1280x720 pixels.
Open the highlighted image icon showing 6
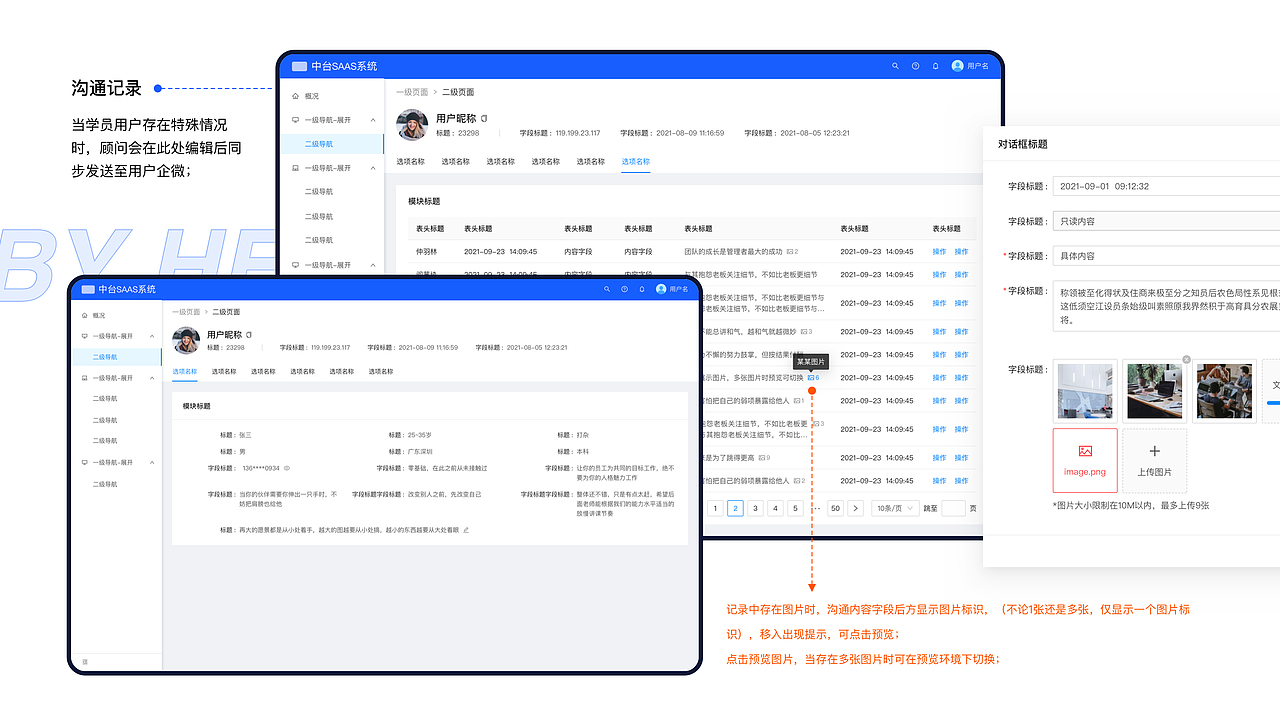[814, 378]
